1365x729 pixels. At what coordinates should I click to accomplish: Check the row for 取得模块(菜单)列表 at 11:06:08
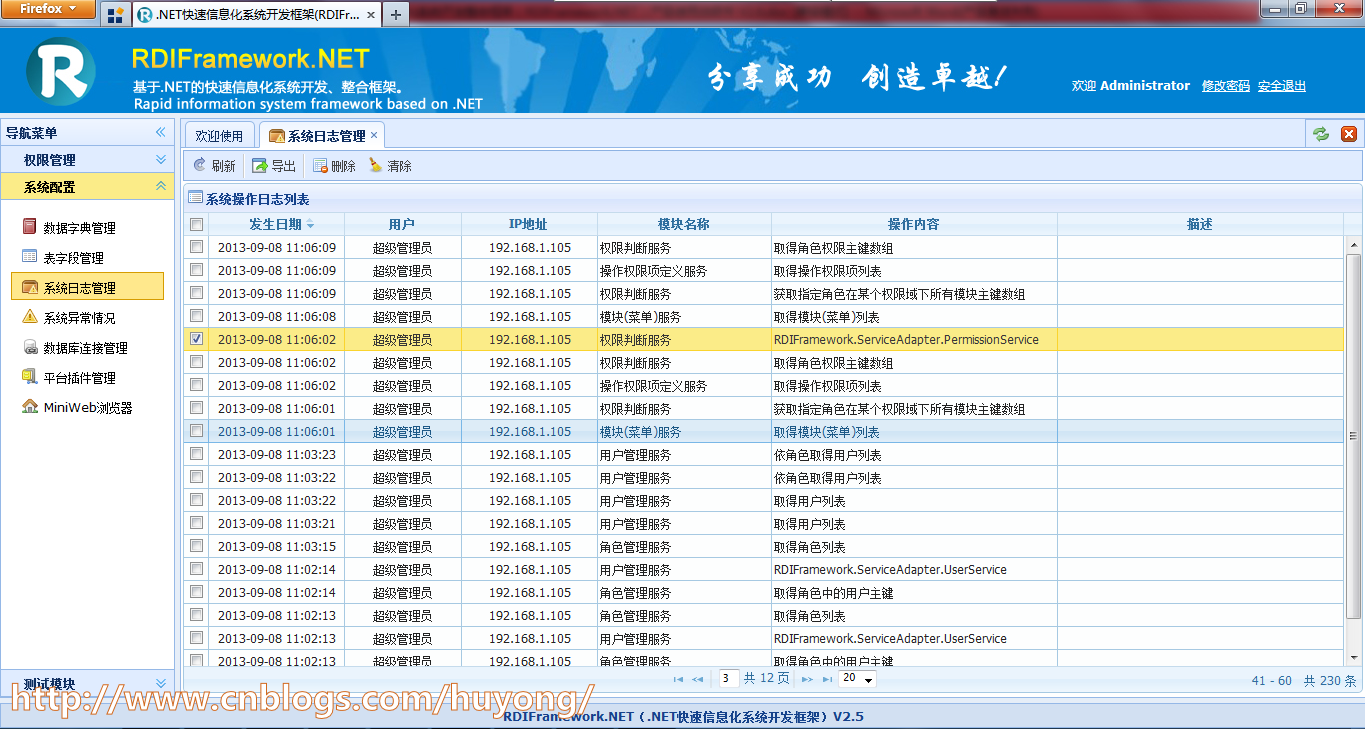[197, 316]
